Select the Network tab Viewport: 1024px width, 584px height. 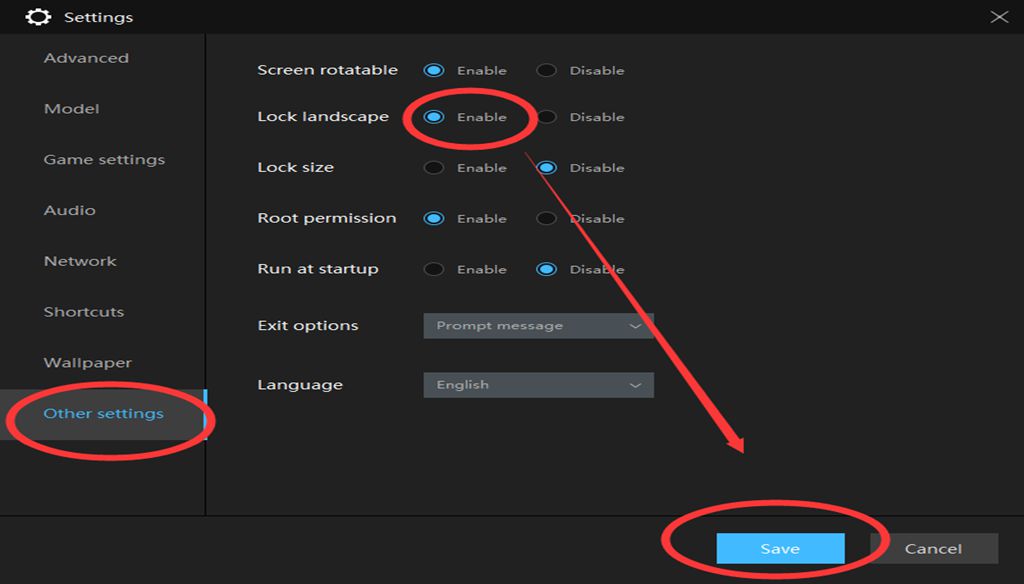tap(80, 261)
